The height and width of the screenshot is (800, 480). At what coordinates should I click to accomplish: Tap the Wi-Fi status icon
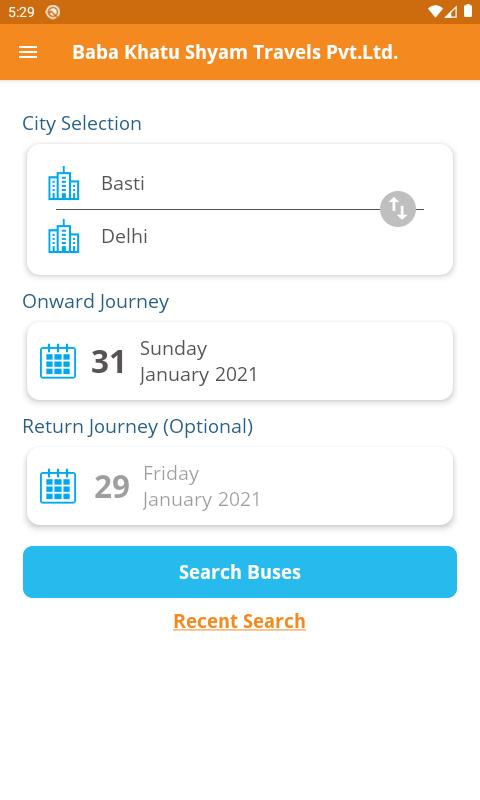click(x=435, y=11)
